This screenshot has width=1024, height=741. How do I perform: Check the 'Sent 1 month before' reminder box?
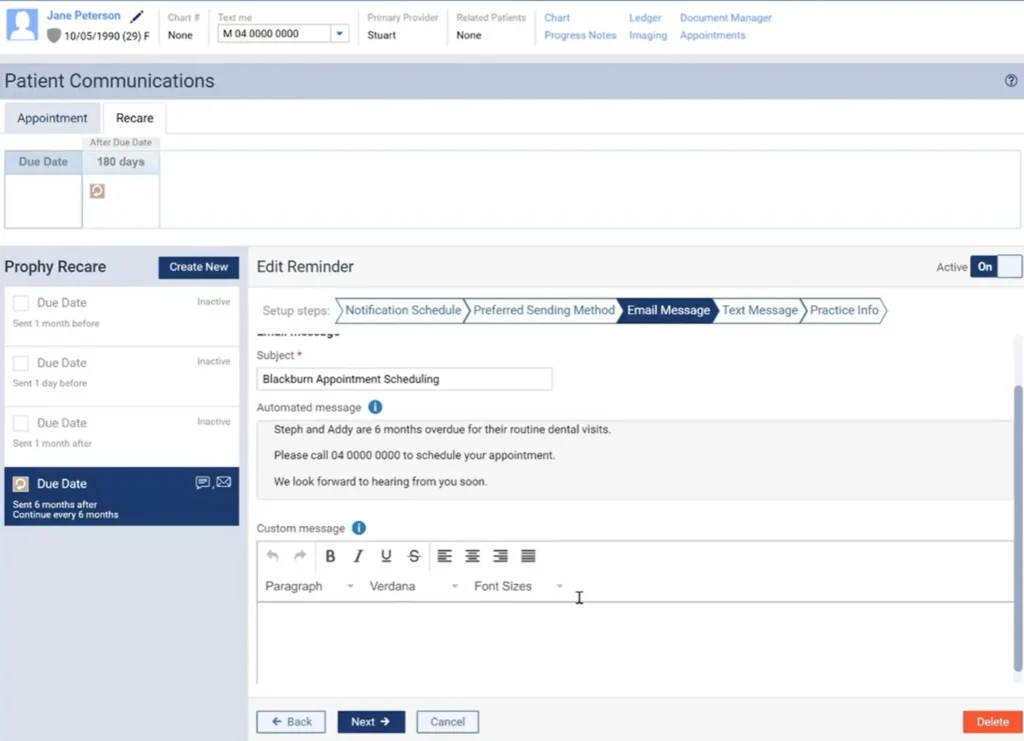pos(21,303)
